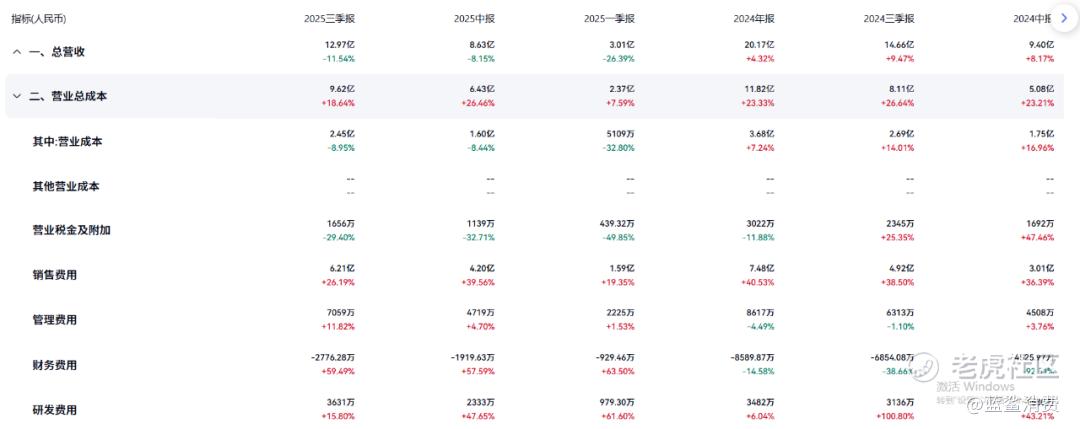Select the 财务费用 row label

[54, 365]
